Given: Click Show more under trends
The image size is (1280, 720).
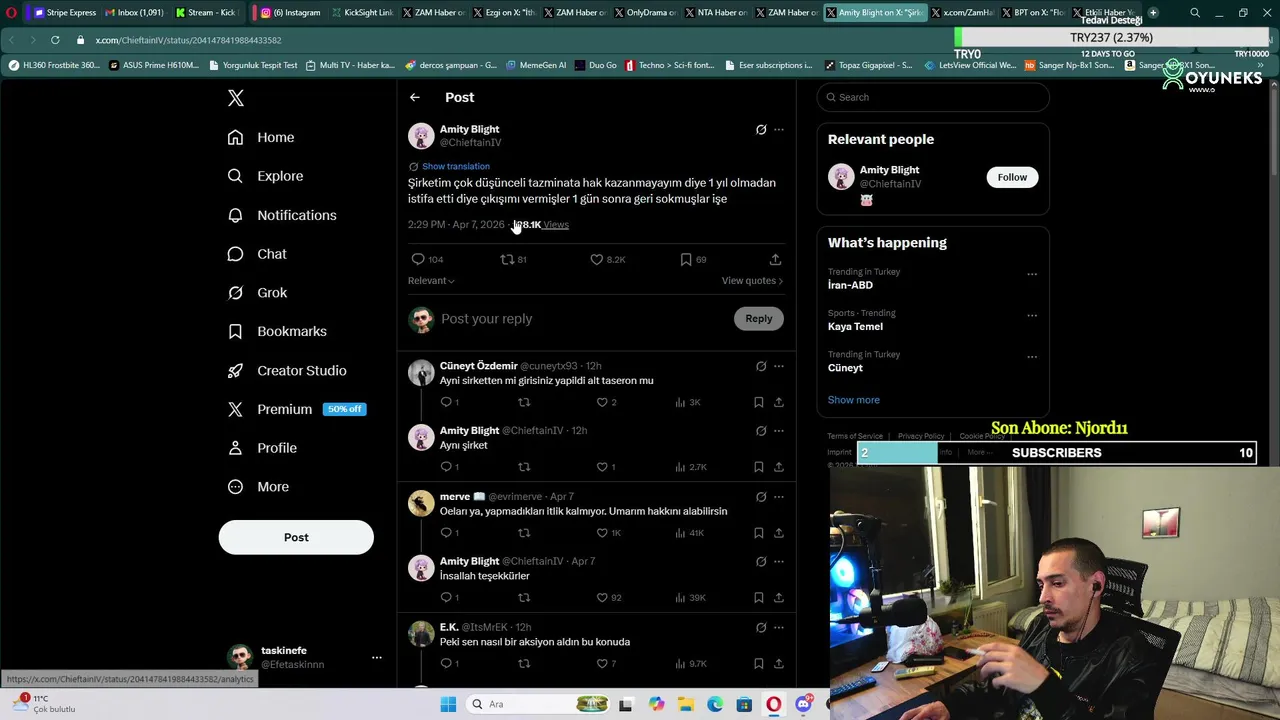Looking at the screenshot, I should click(854, 400).
